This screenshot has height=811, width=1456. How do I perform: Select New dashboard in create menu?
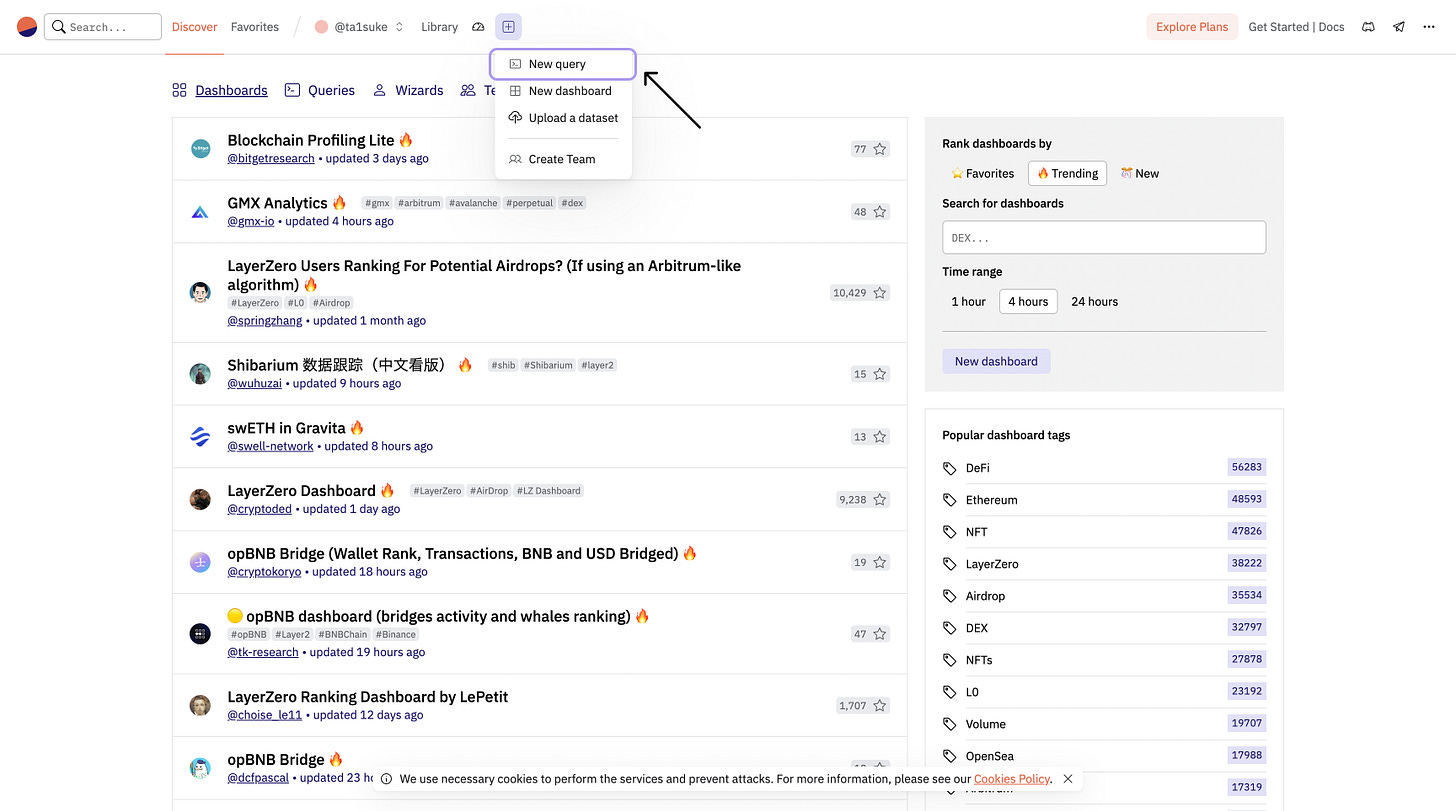pyautogui.click(x=563, y=91)
